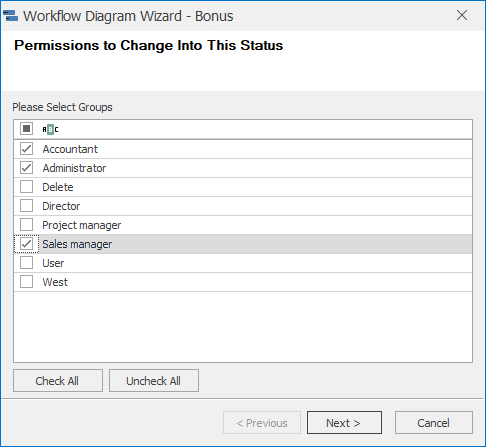Check the West group checkbox
The height and width of the screenshot is (447, 486).
[x=26, y=282]
